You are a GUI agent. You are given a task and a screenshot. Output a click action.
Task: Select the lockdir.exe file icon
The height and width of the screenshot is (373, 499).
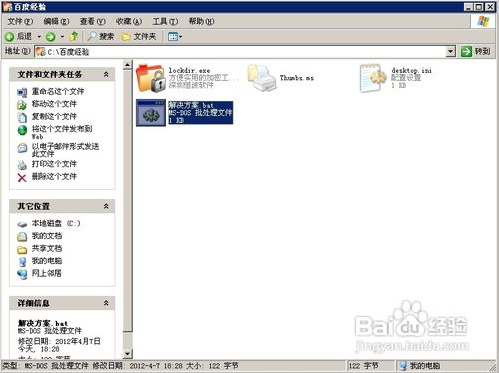click(x=151, y=78)
